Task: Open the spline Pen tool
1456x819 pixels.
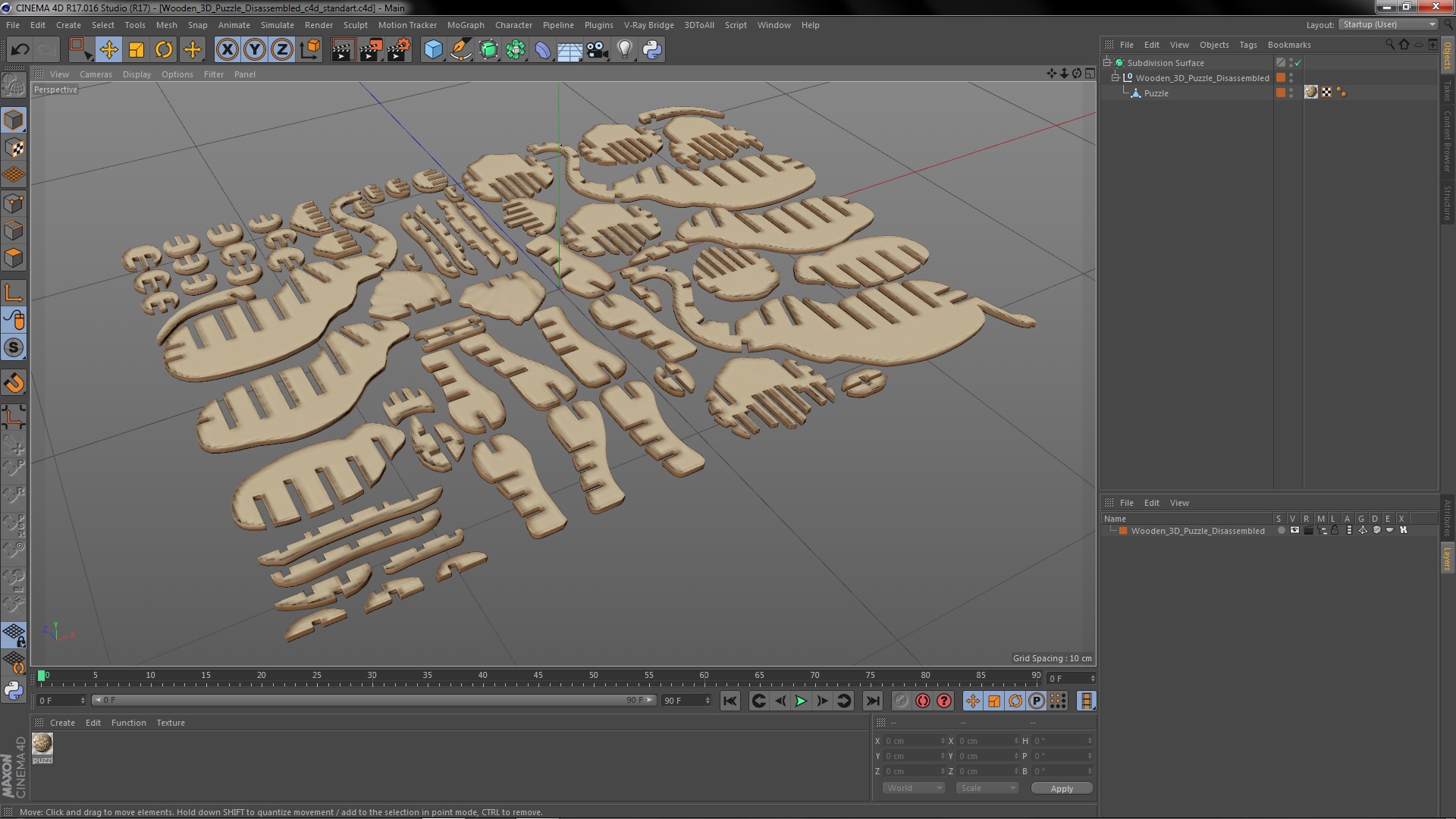Action: 460,50
